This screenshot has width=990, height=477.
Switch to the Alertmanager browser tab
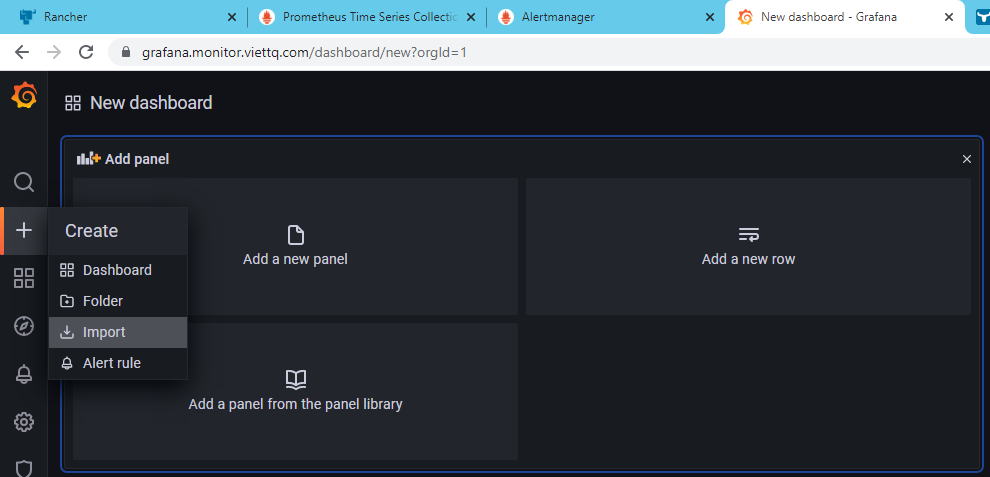[605, 17]
